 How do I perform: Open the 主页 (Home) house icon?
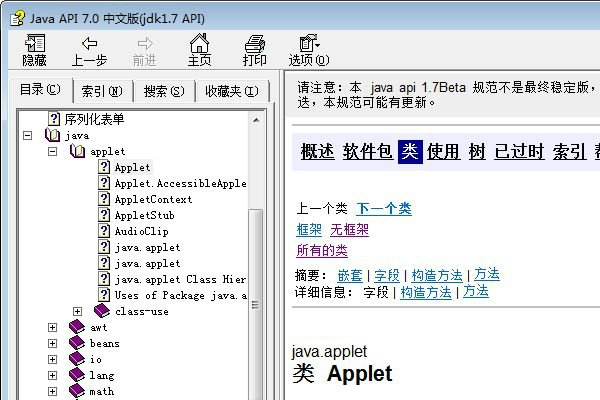coord(199,43)
